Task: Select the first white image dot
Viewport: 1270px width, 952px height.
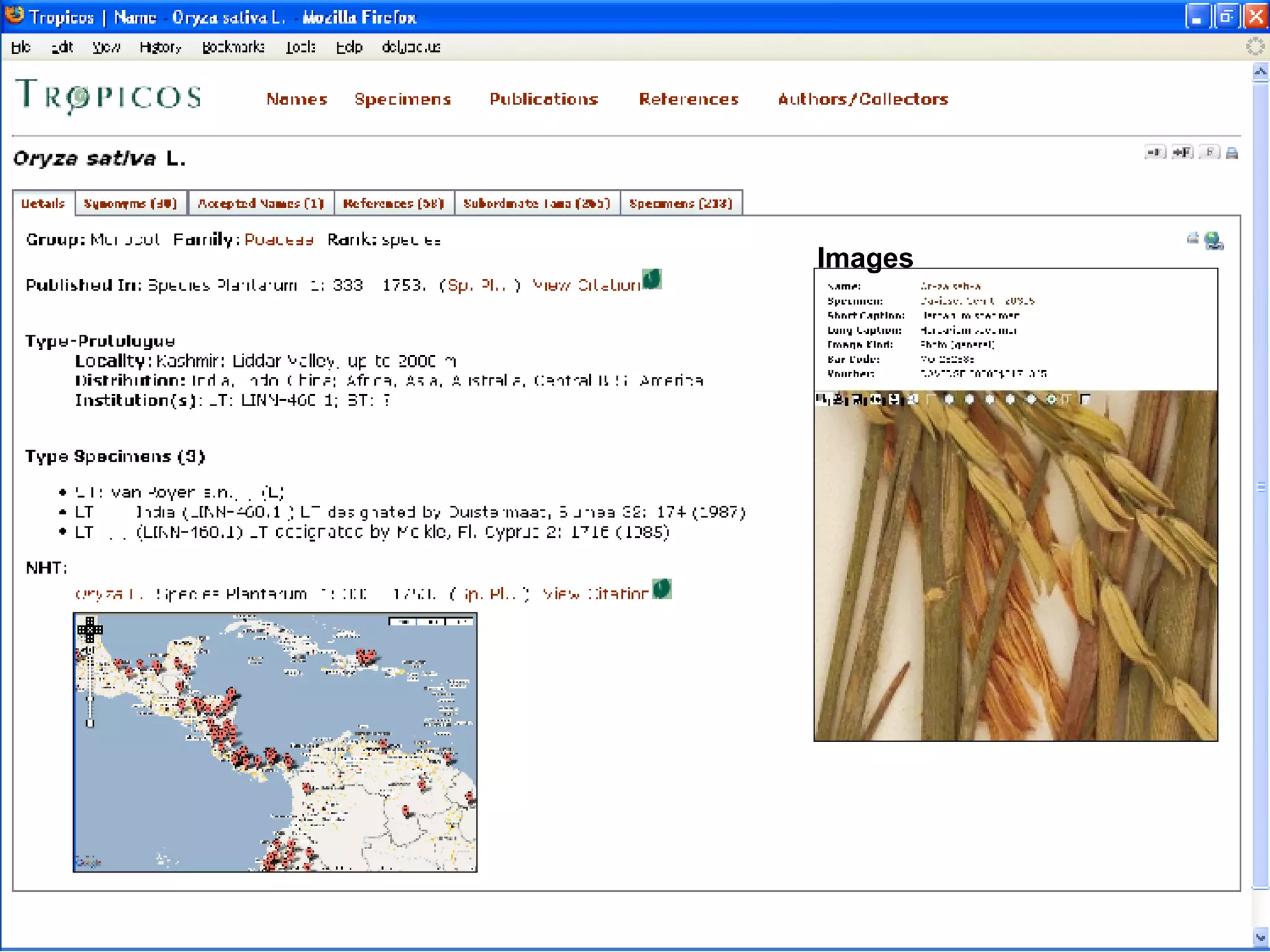Action: [949, 399]
